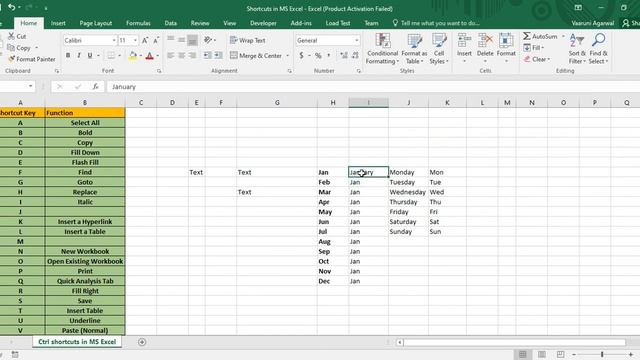
Task: Switch to the Page Layout tab
Action: (96, 23)
